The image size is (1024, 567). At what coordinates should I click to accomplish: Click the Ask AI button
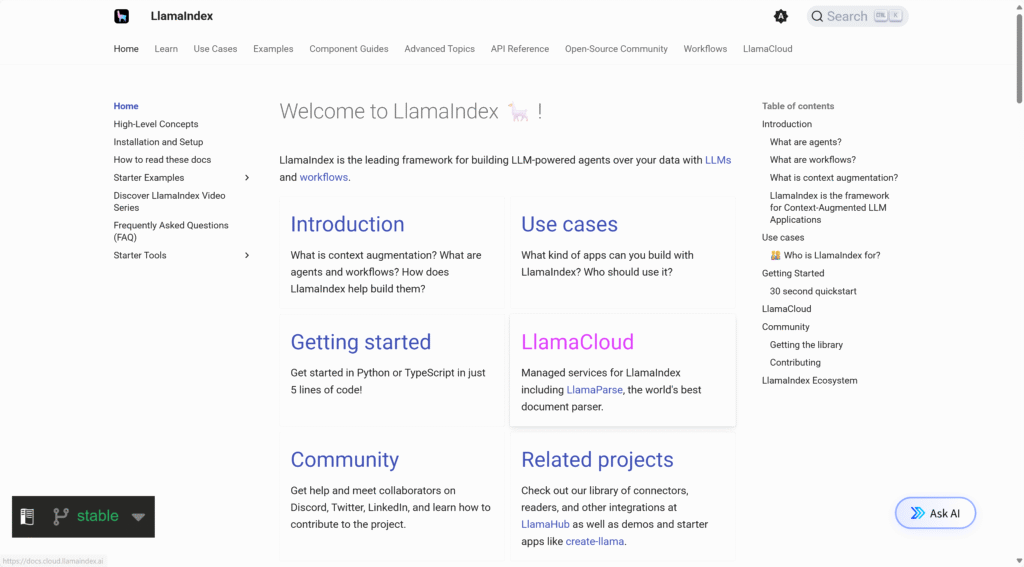click(x=935, y=513)
